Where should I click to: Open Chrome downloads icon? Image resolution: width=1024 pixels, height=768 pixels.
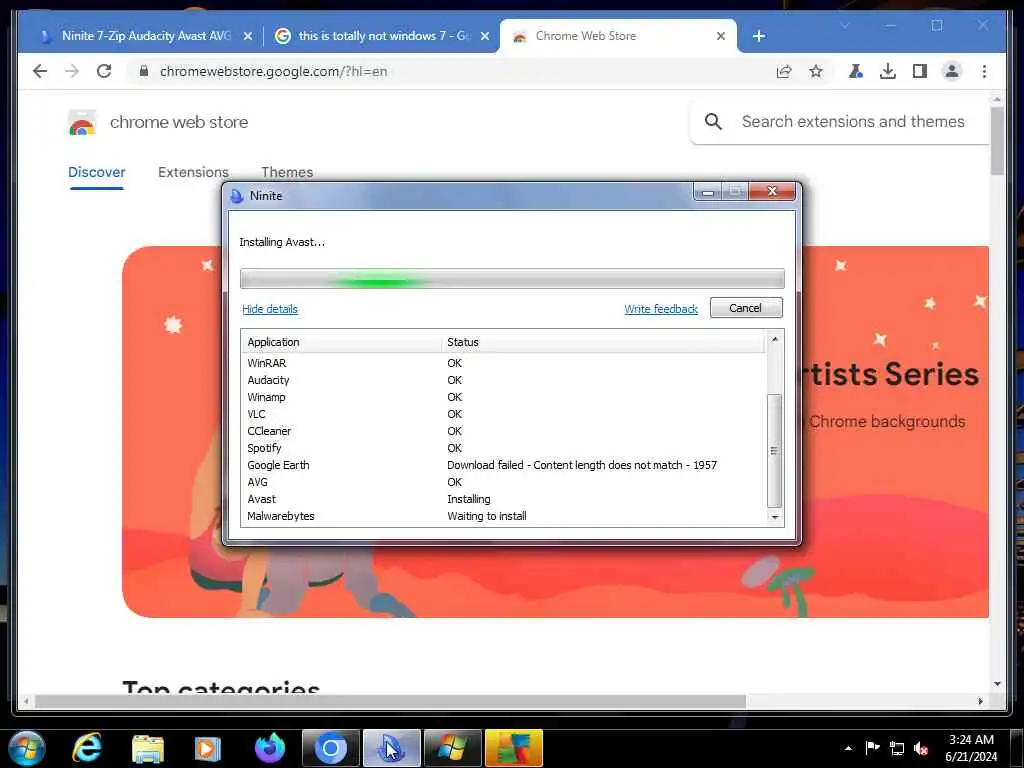tap(888, 71)
